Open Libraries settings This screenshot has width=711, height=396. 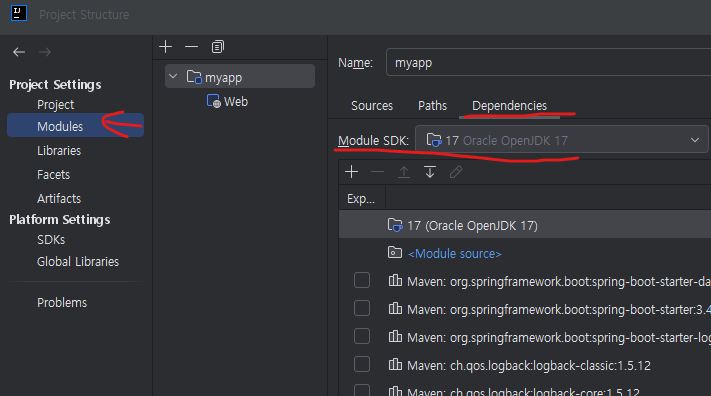click(59, 151)
